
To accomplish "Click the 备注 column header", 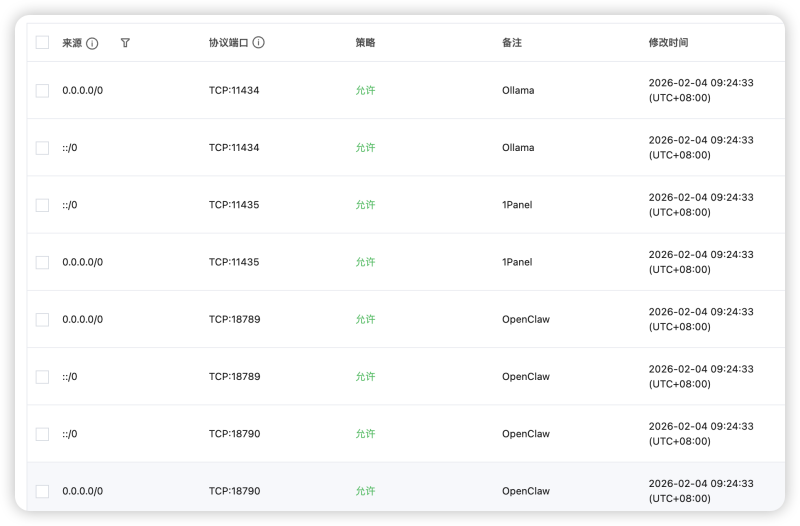I will (512, 42).
